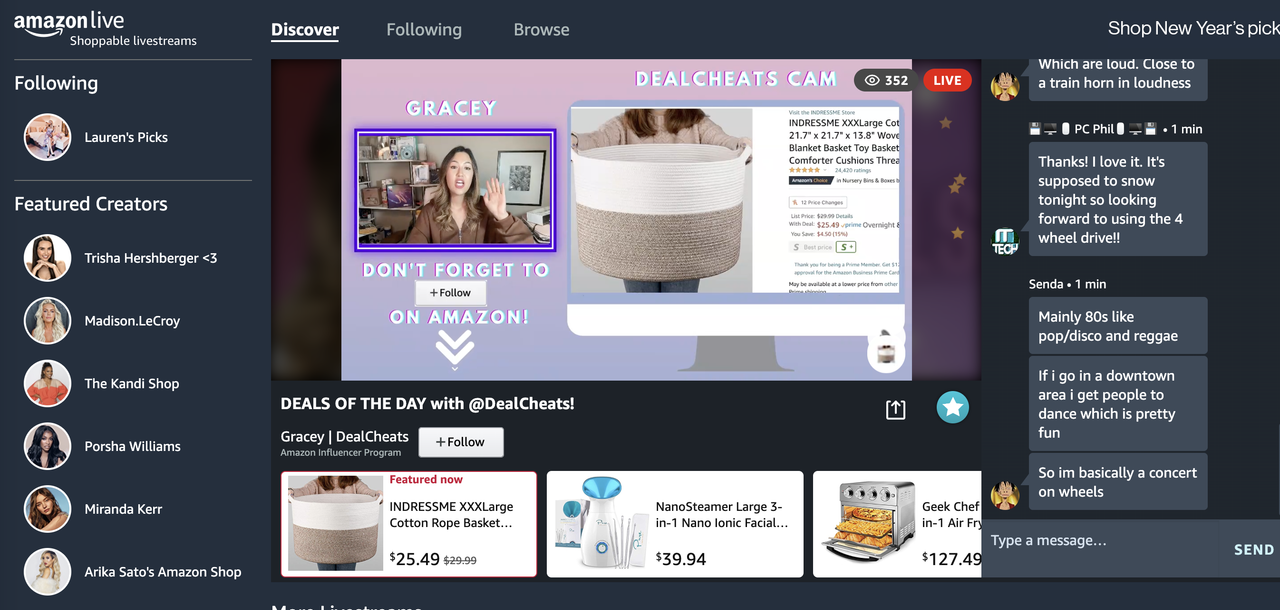Switch to the Following tab
The image size is (1280, 610).
tap(424, 29)
